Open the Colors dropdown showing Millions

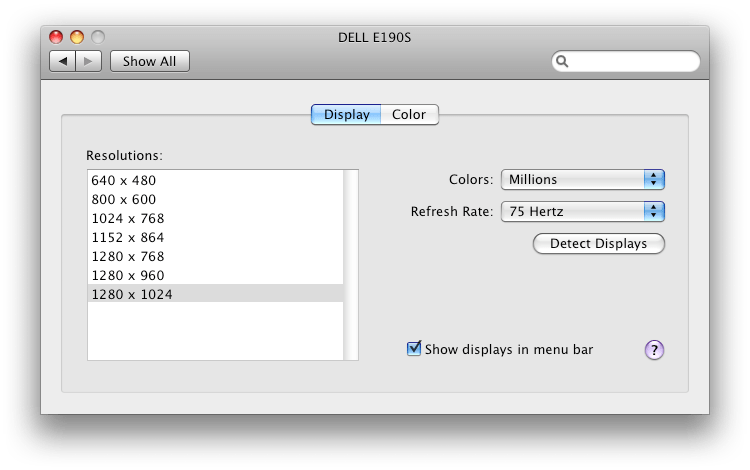point(583,179)
